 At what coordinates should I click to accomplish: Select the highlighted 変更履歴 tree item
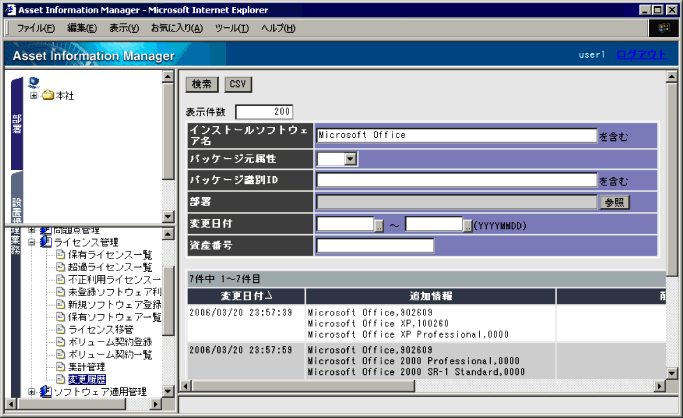tap(87, 379)
